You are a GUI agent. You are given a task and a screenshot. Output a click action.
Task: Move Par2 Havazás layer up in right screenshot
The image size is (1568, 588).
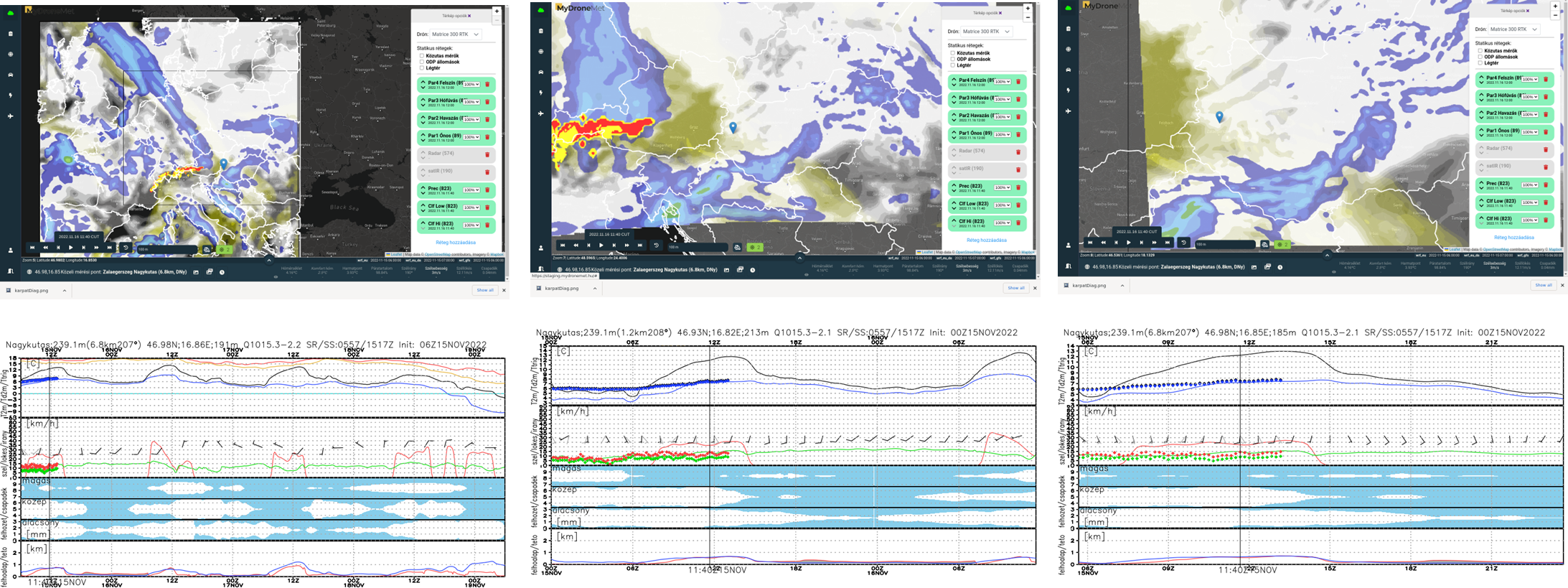(x=1480, y=111)
